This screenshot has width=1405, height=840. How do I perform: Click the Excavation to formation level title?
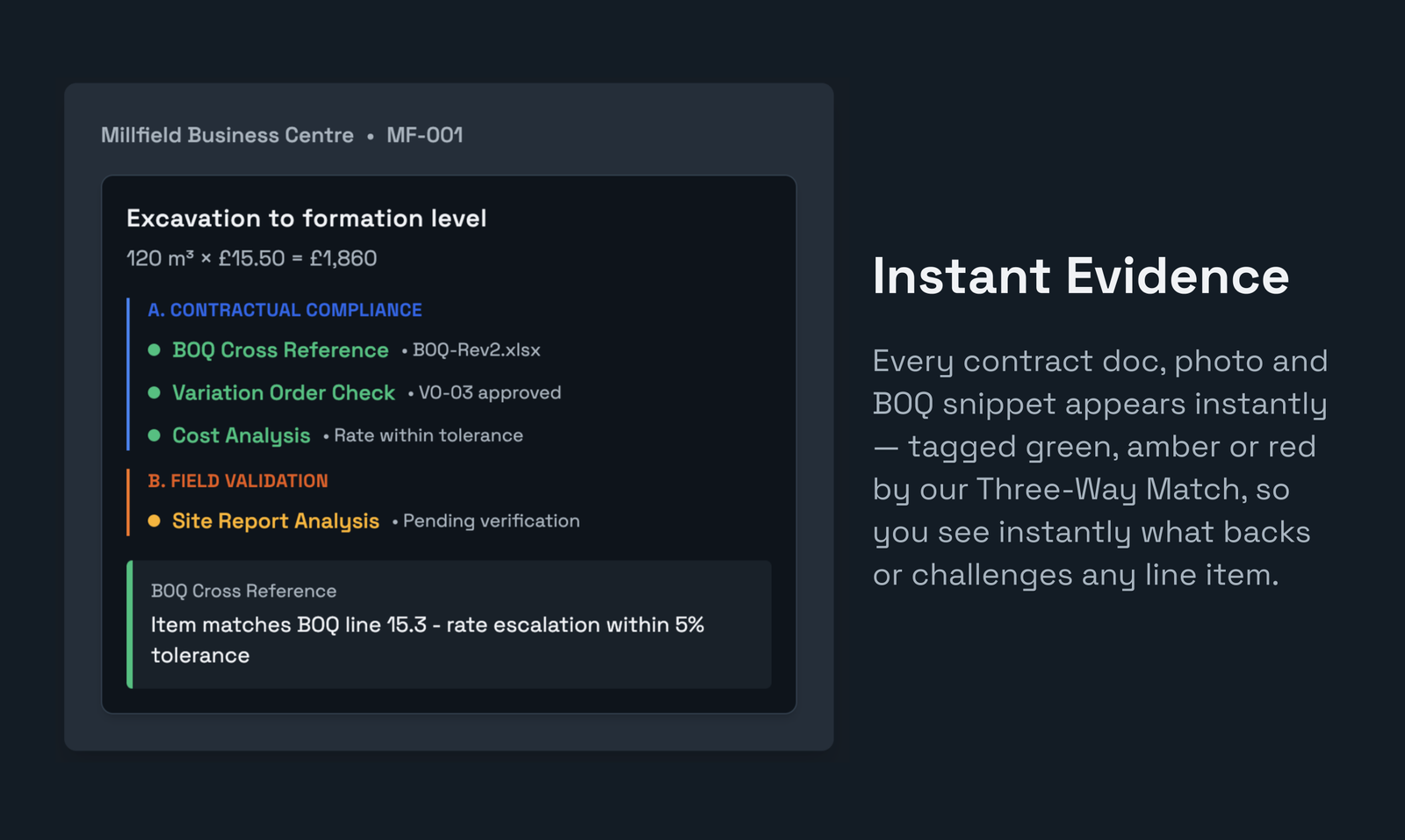click(x=306, y=219)
